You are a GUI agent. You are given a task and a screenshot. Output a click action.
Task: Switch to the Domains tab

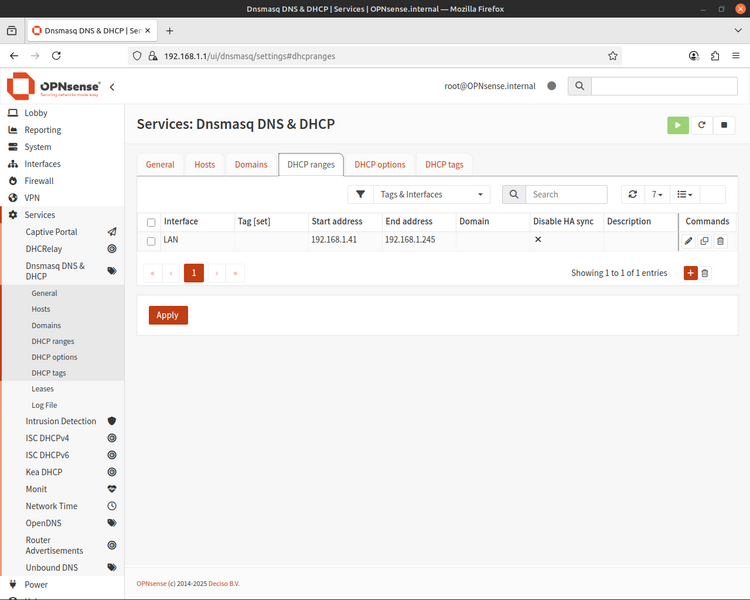click(x=251, y=165)
